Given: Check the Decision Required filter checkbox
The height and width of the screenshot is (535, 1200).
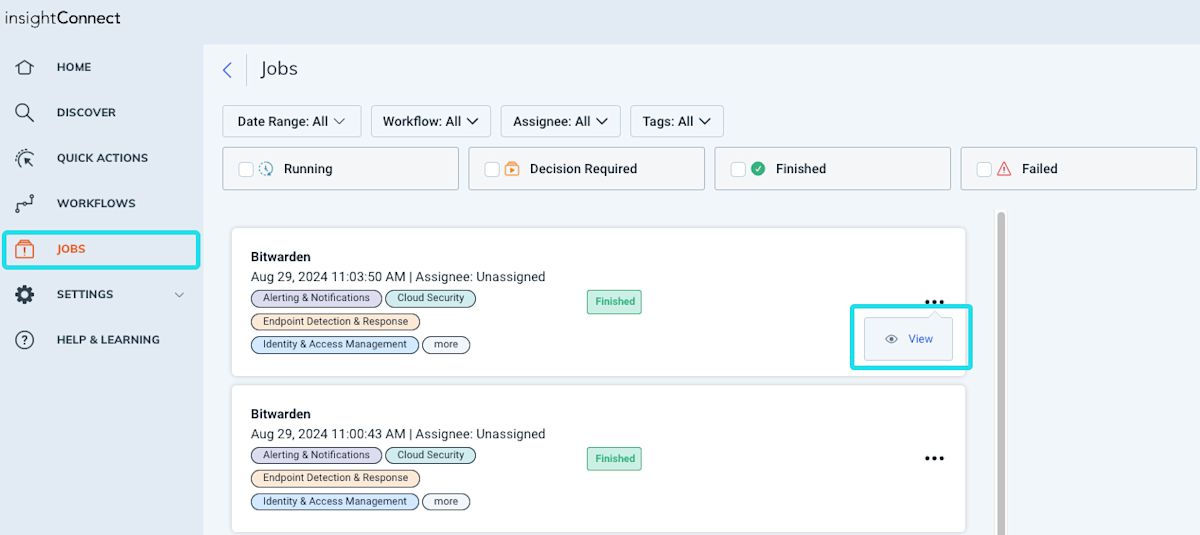Looking at the screenshot, I should pyautogui.click(x=492, y=169).
